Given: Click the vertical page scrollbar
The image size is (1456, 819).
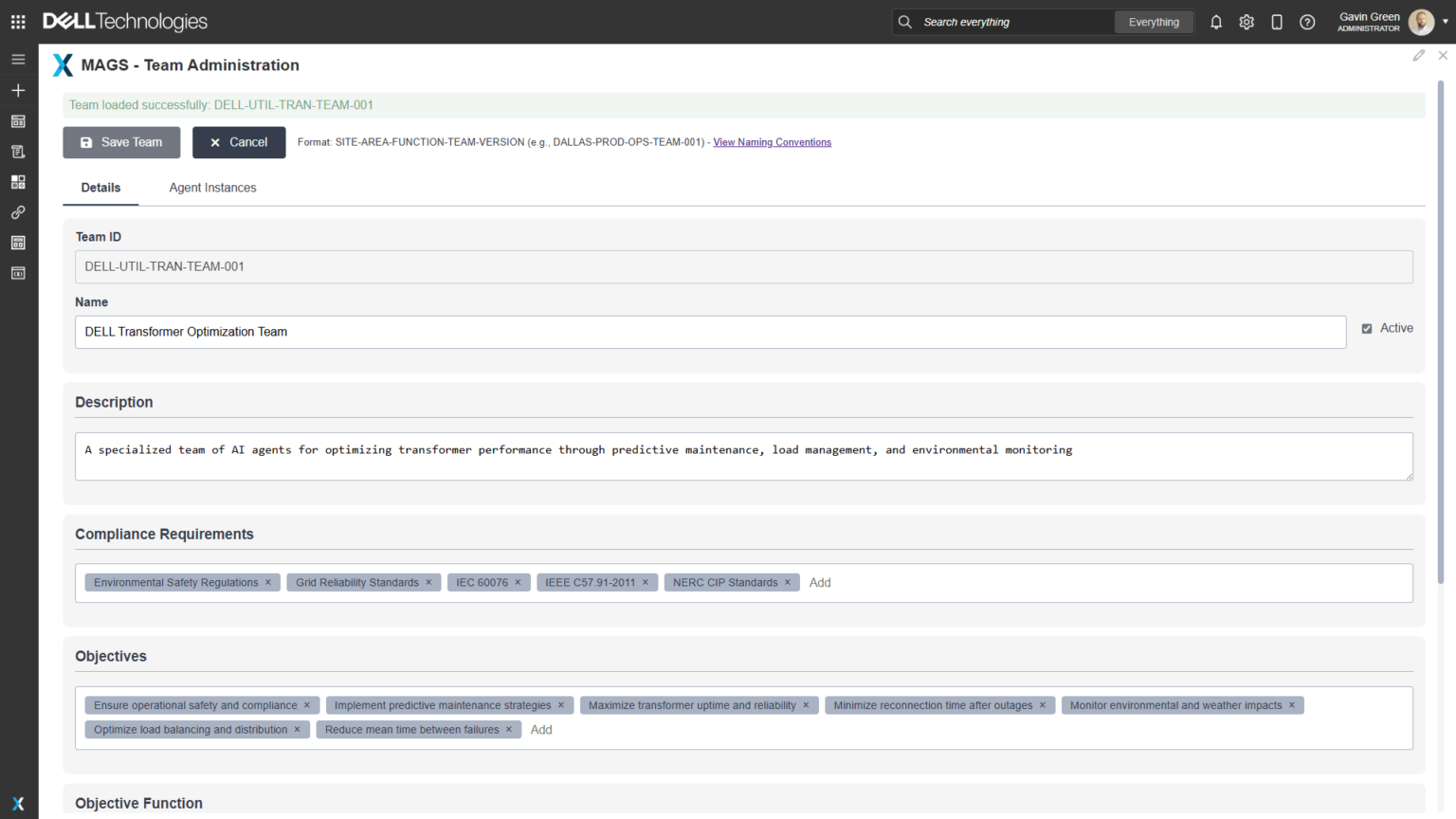Looking at the screenshot, I should pyautogui.click(x=1441, y=332).
